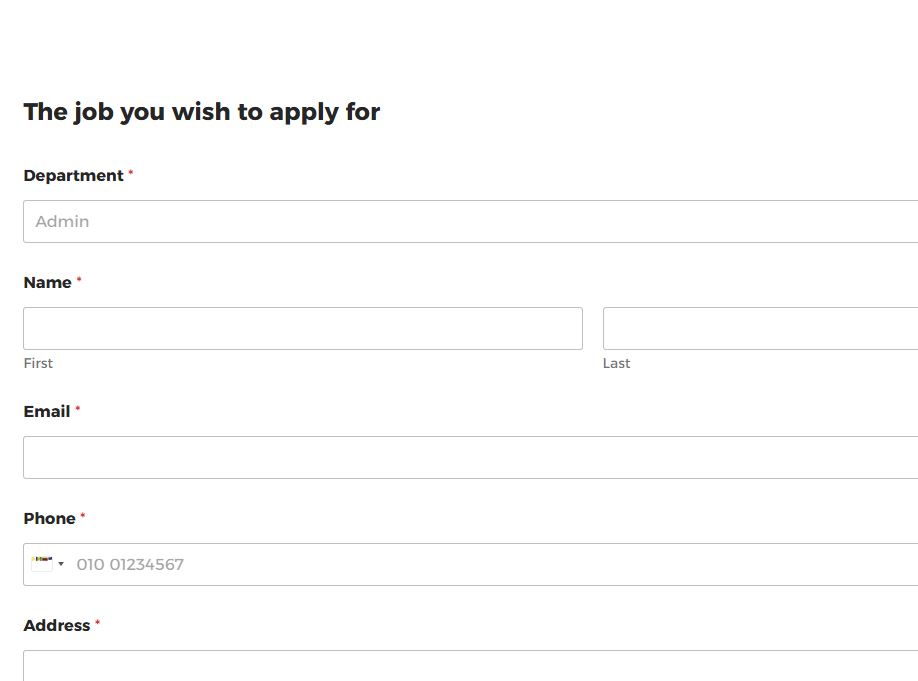Viewport: 918px width, 681px height.
Task: Click the Last name input field
Action: point(760,328)
